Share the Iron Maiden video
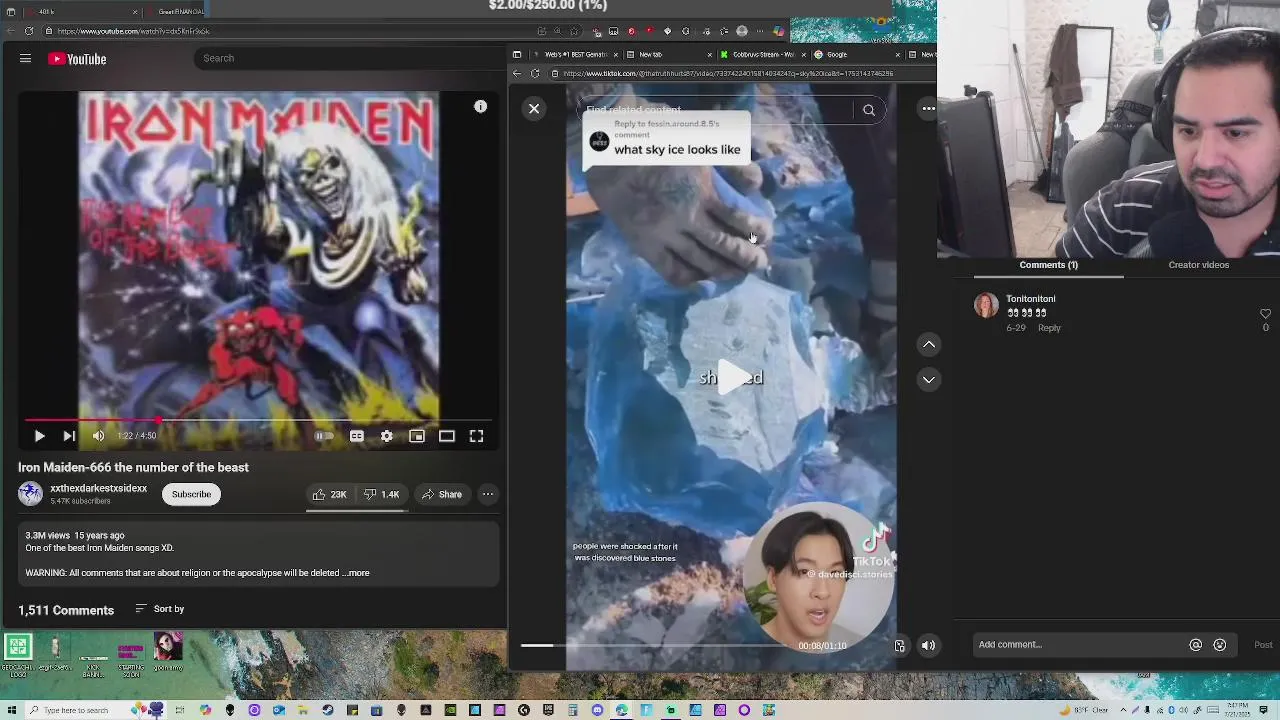This screenshot has width=1280, height=720. [441, 494]
